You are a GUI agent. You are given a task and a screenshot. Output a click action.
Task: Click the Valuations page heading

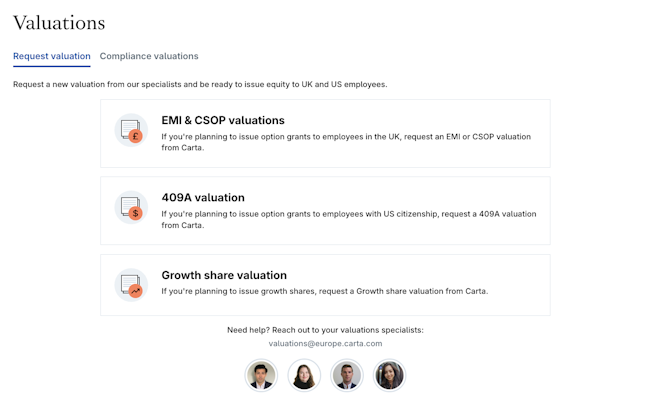(x=59, y=22)
